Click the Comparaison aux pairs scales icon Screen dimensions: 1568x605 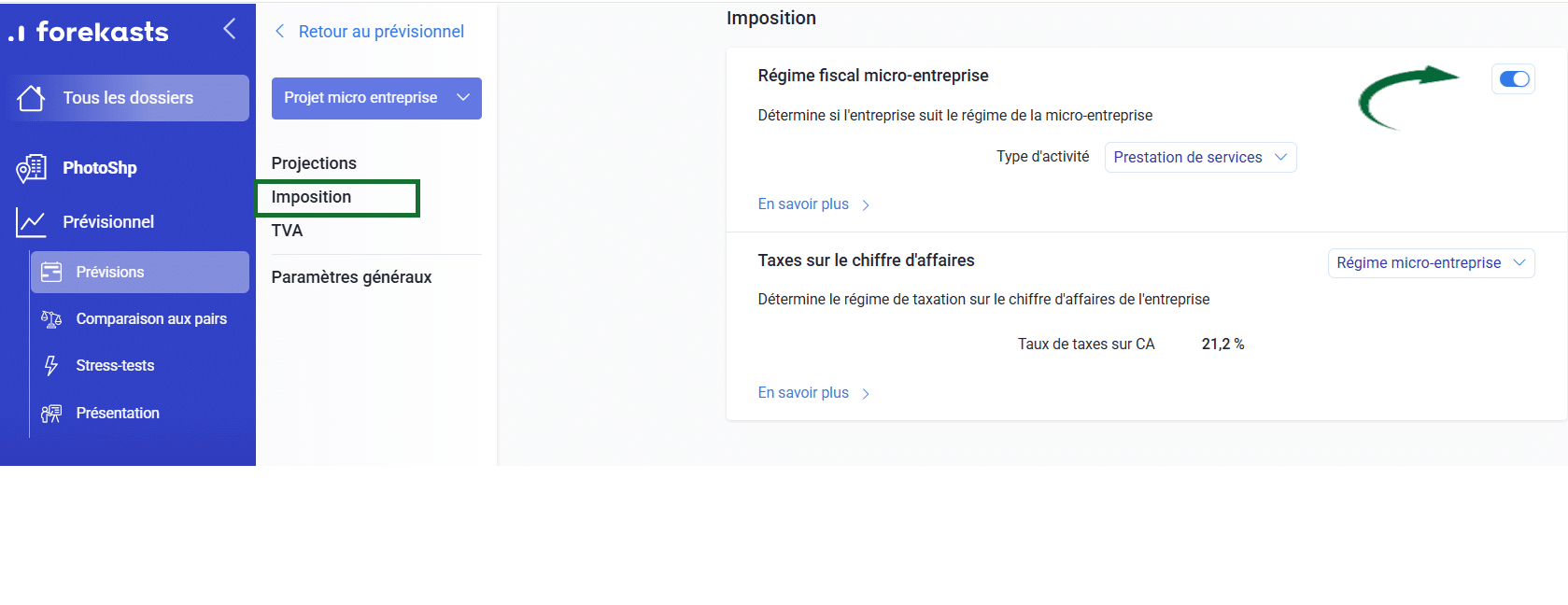(51, 319)
